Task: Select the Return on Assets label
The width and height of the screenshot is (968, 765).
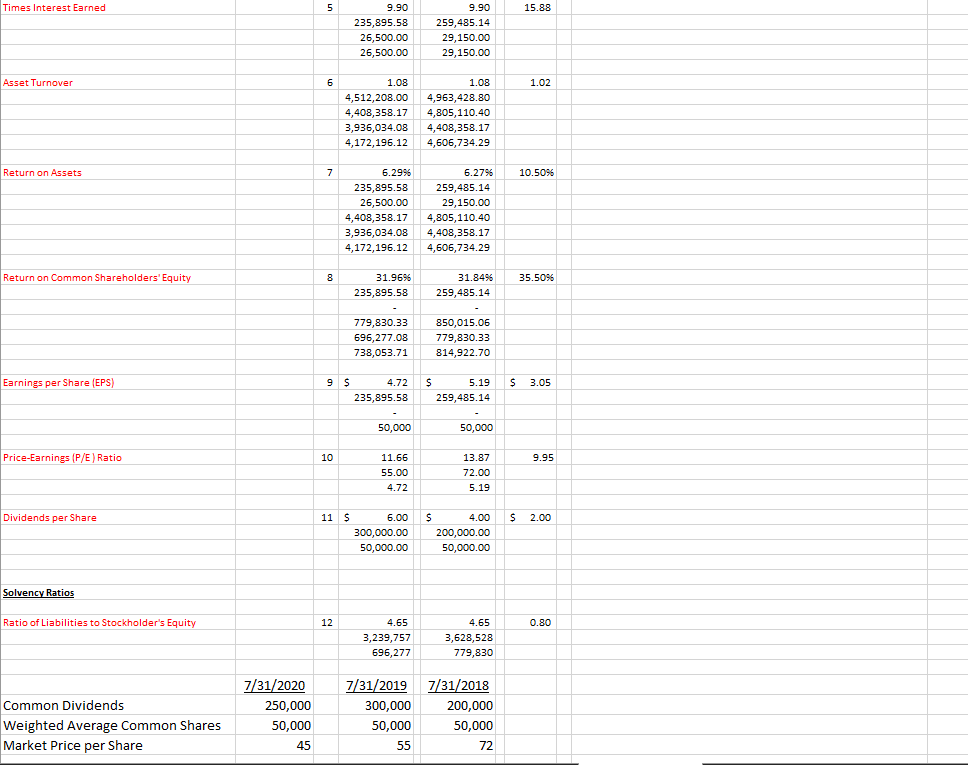Action: point(44,172)
